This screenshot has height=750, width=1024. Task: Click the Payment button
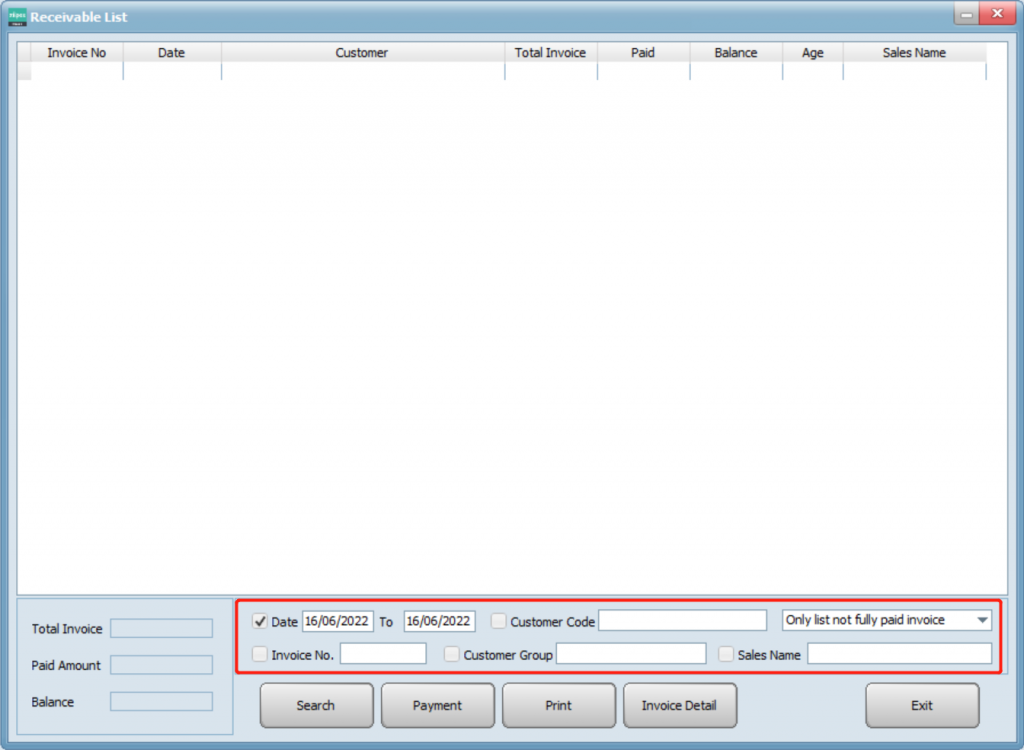(438, 705)
